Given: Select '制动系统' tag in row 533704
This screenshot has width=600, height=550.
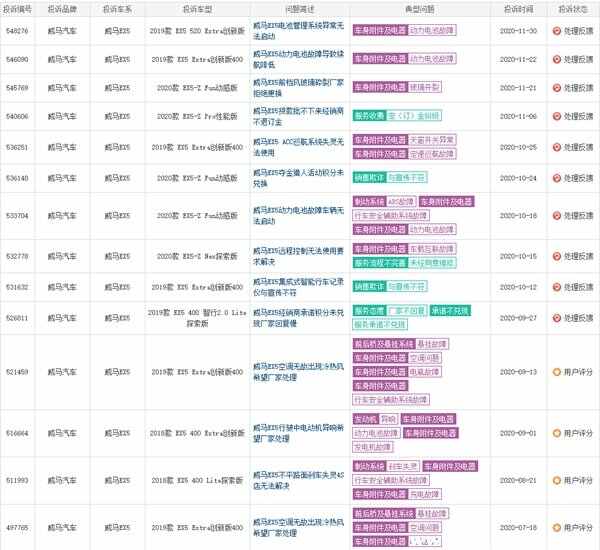Looking at the screenshot, I should click(x=369, y=202).
